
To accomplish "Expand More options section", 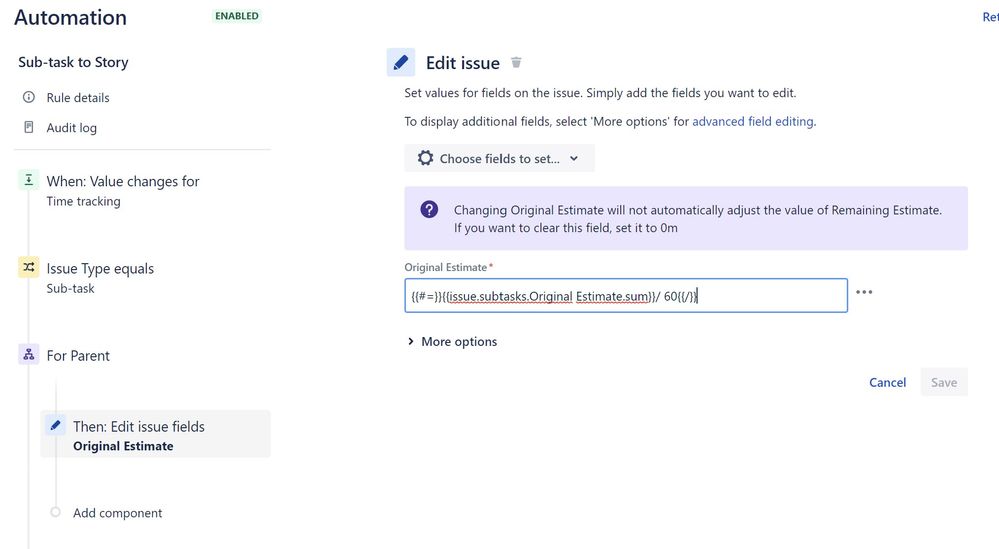I will [x=452, y=341].
